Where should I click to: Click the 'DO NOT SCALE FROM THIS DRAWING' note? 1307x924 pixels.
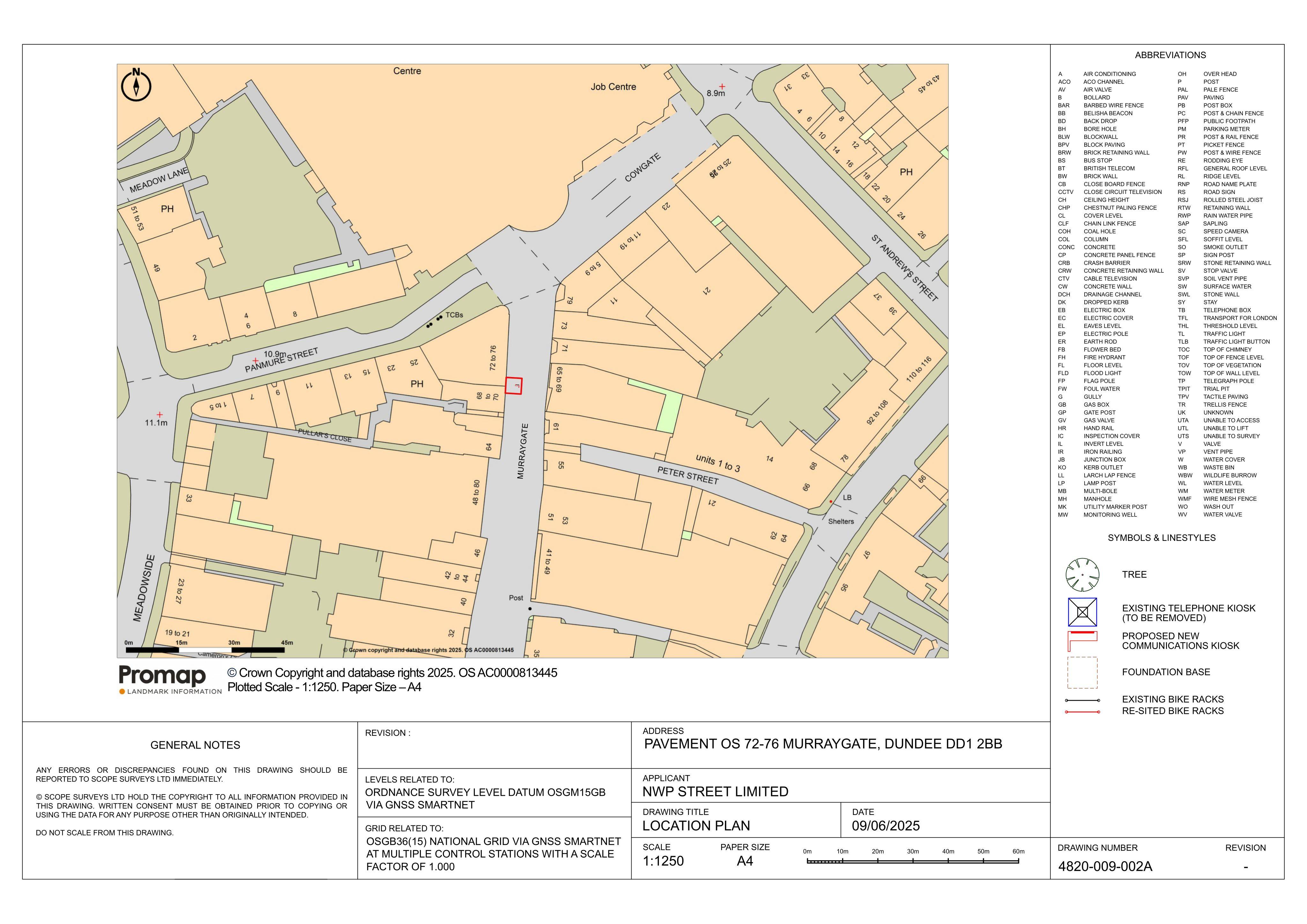click(105, 832)
